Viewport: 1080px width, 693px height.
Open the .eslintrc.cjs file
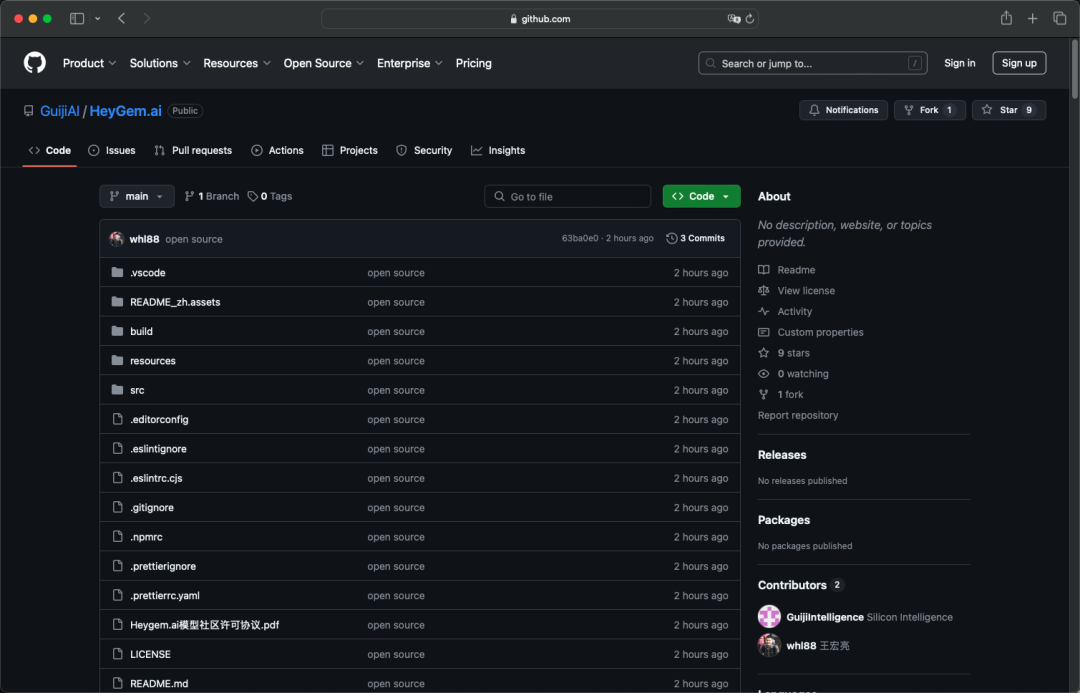pyautogui.click(x=156, y=478)
